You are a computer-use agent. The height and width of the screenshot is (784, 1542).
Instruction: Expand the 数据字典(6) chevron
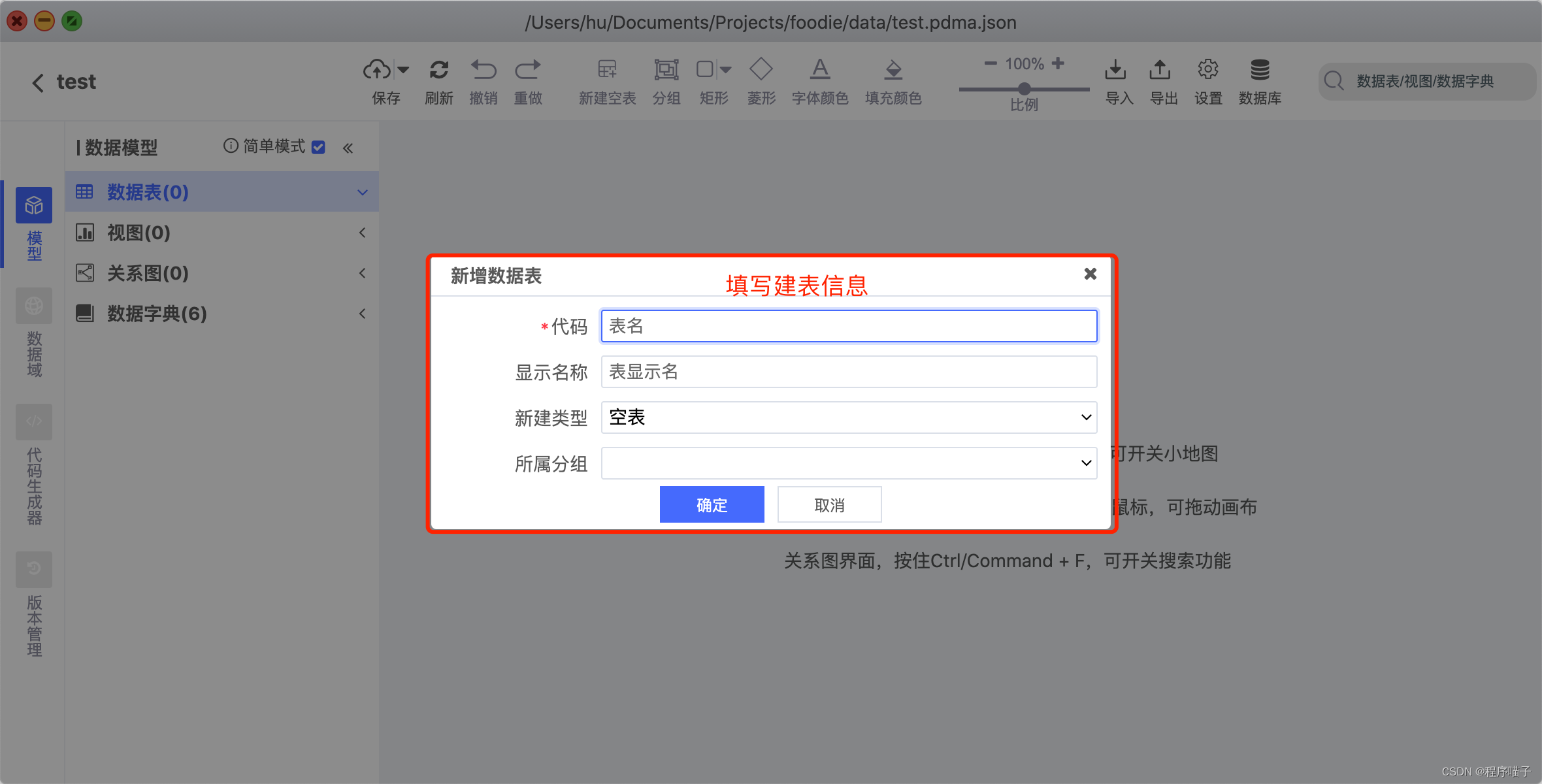click(363, 314)
